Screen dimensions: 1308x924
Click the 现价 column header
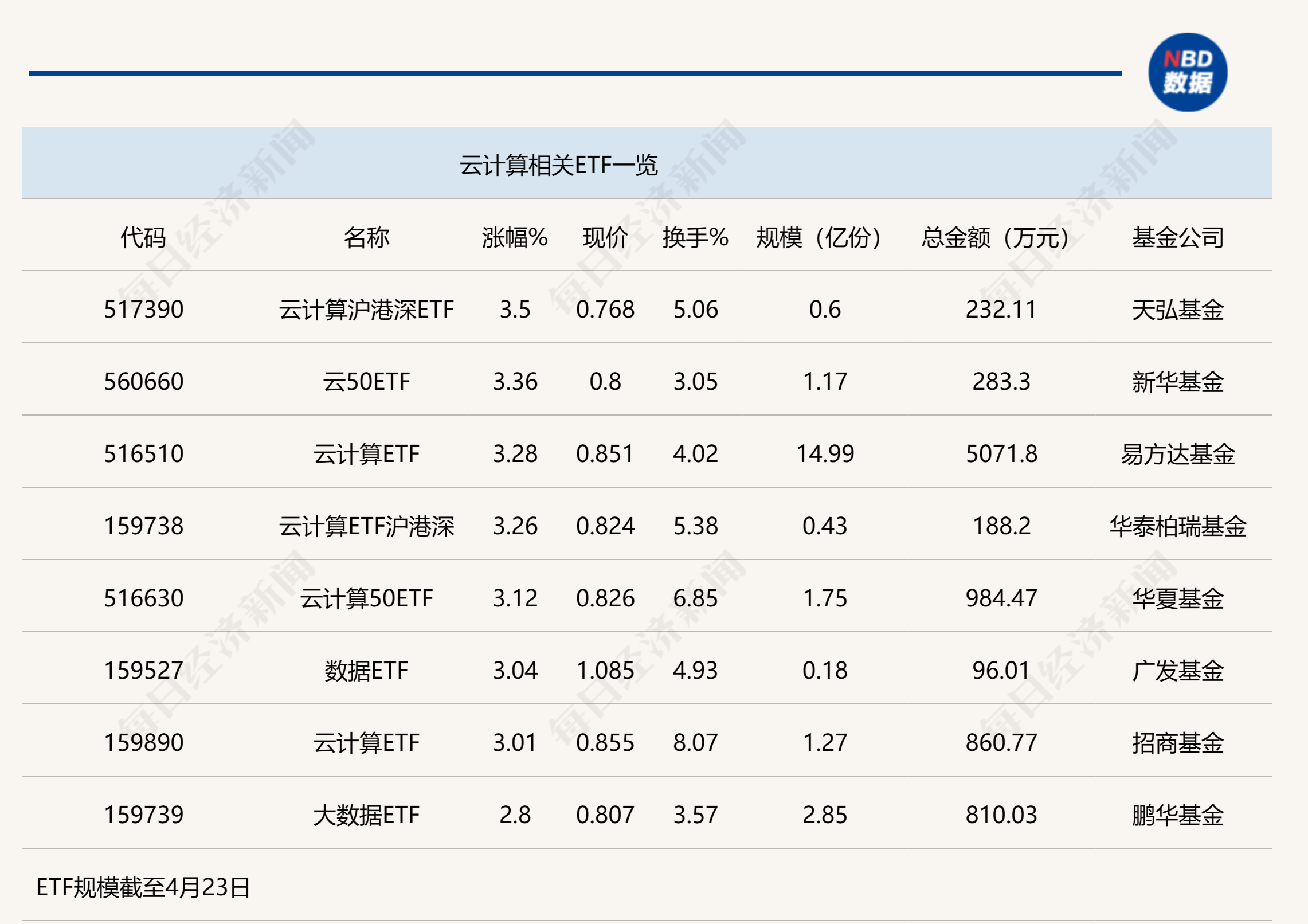pos(605,237)
